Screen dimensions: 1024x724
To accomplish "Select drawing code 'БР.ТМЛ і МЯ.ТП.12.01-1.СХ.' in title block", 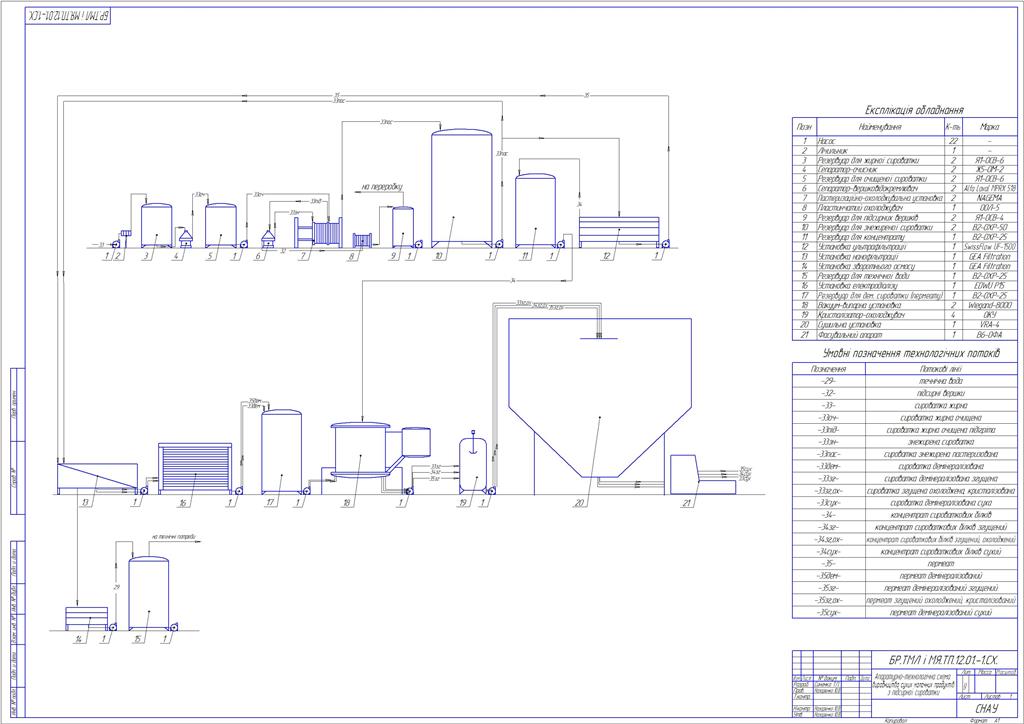I will [x=943, y=660].
